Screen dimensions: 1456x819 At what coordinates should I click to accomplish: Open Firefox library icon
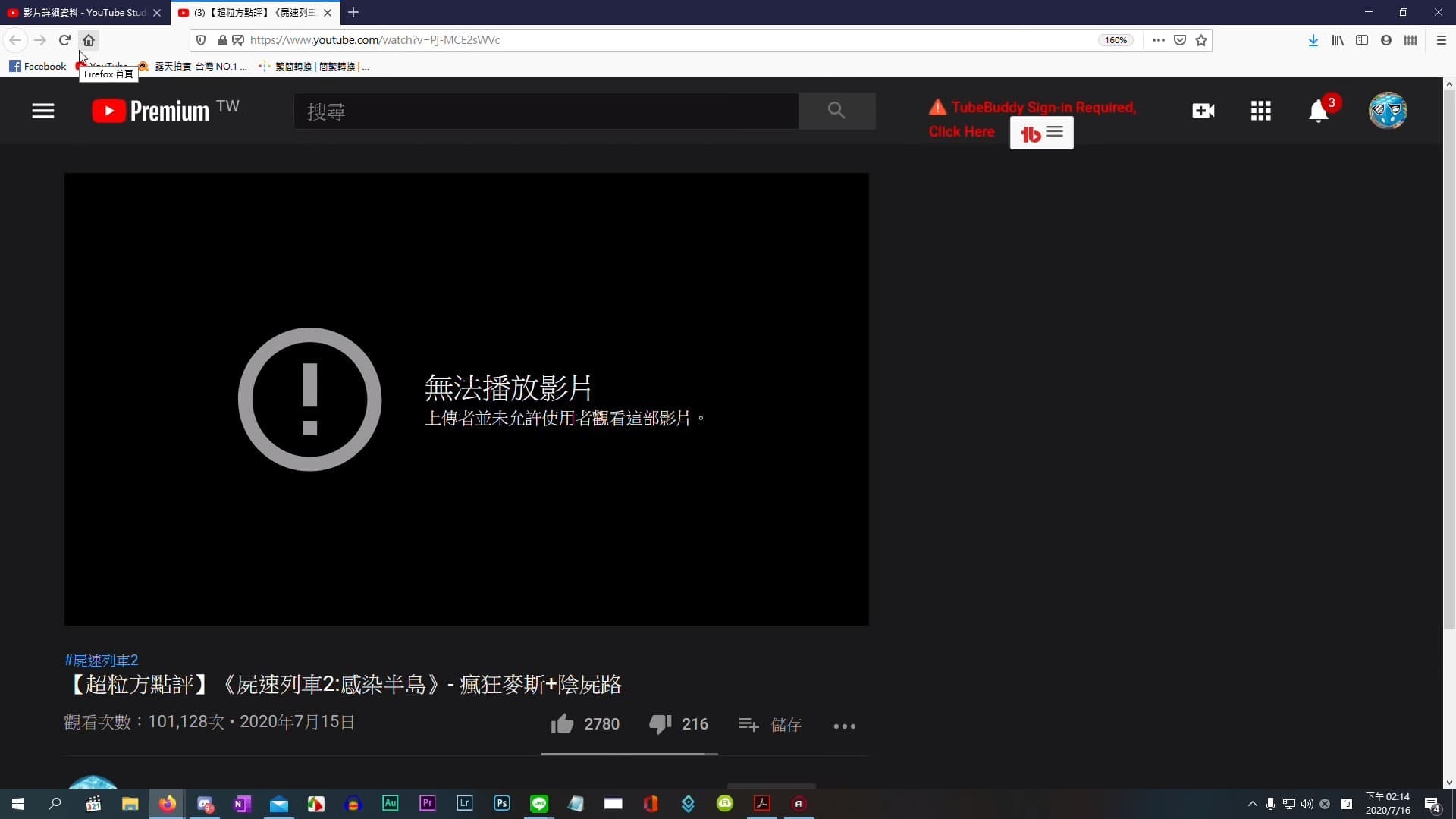1338,40
